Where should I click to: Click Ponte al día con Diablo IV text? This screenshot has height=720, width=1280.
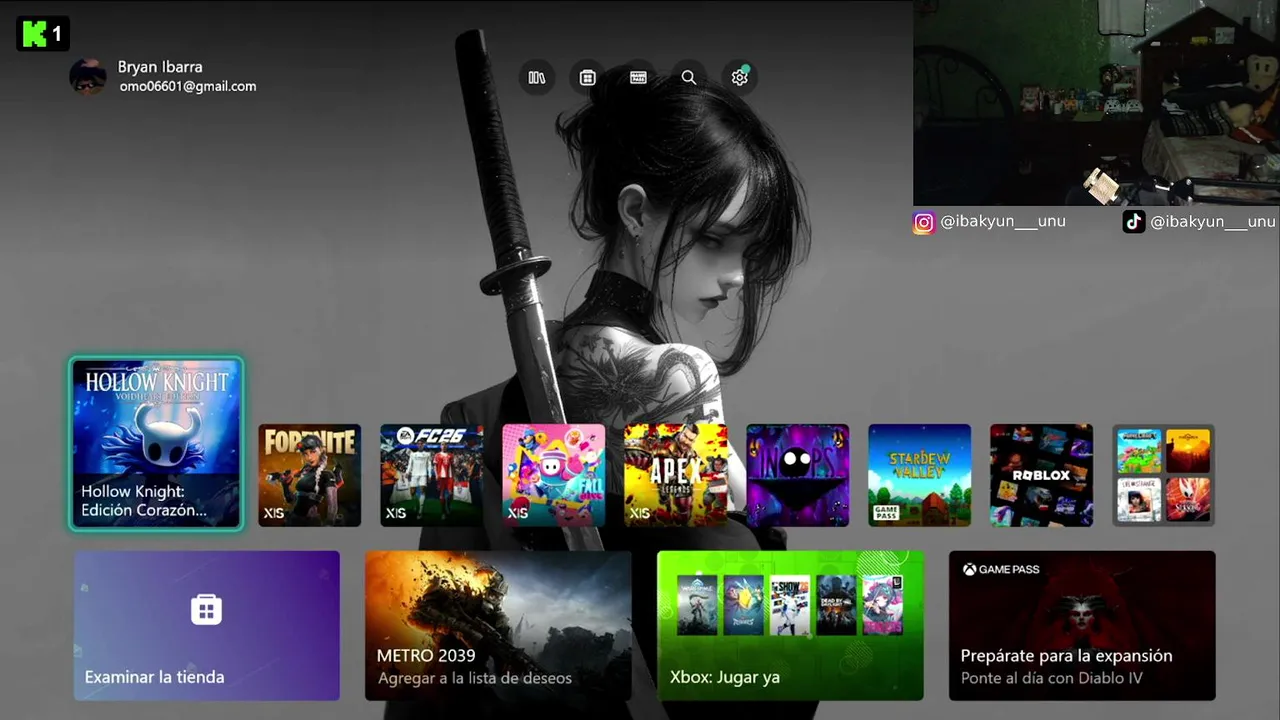point(1052,678)
